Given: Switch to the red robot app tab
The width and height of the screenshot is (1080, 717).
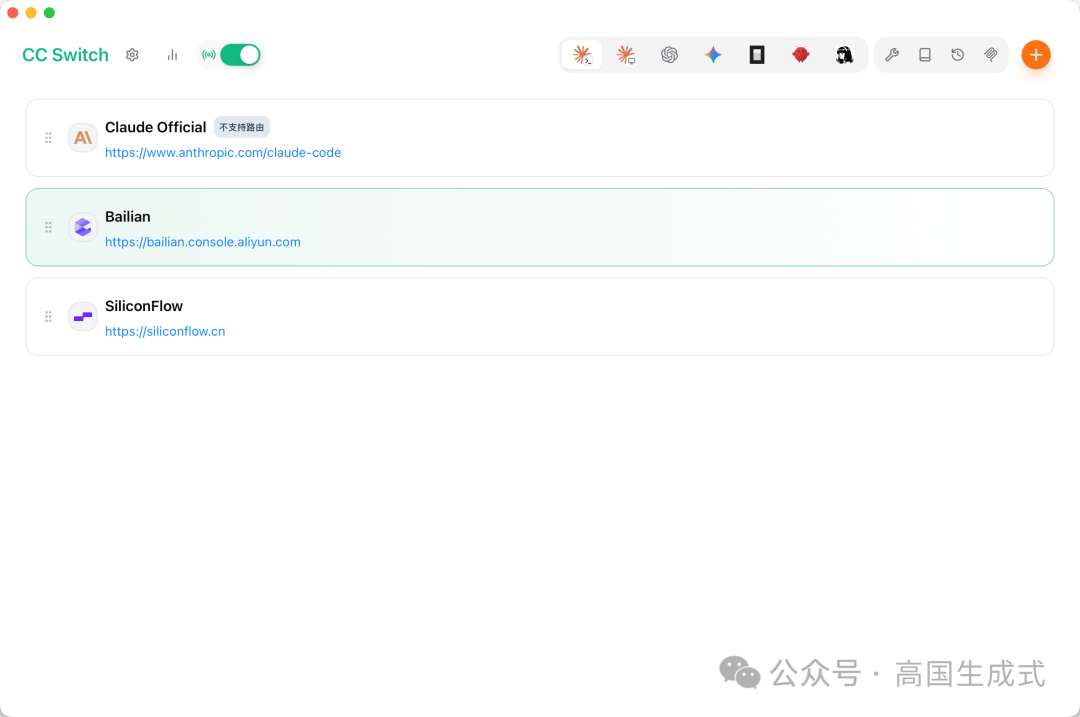Looking at the screenshot, I should tap(800, 55).
